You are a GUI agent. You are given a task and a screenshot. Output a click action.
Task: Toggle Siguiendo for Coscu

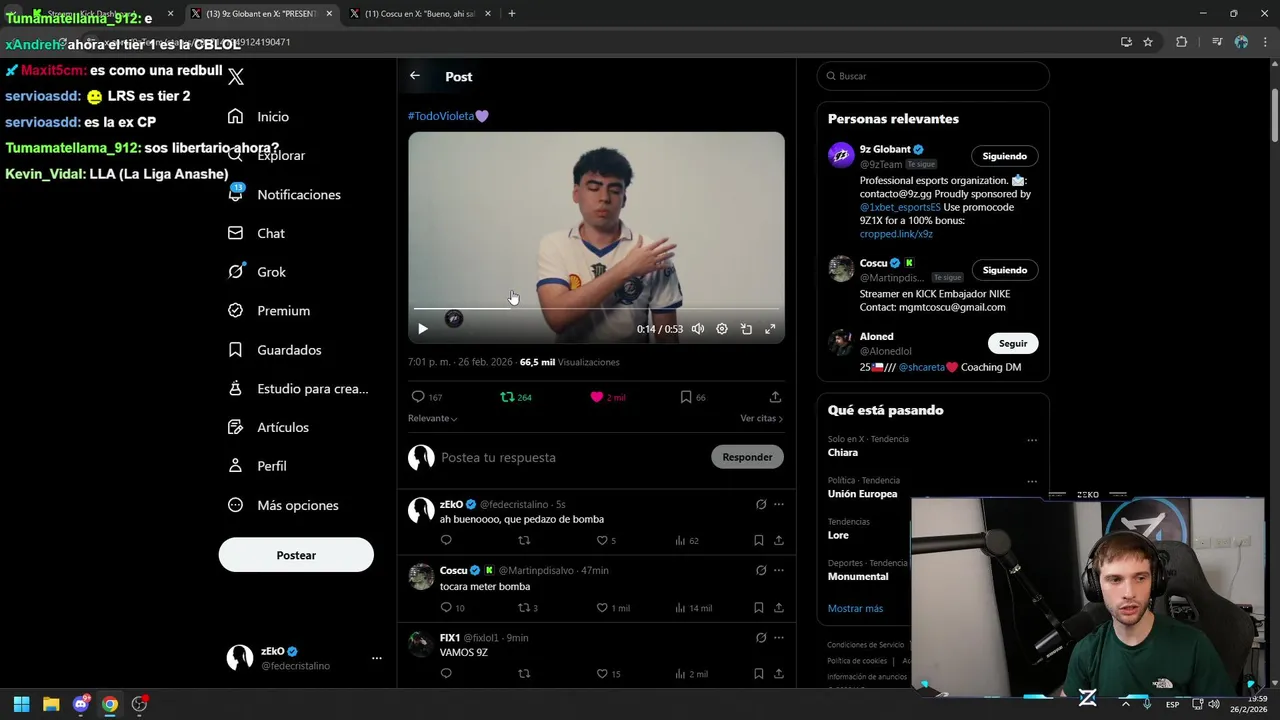1004,270
